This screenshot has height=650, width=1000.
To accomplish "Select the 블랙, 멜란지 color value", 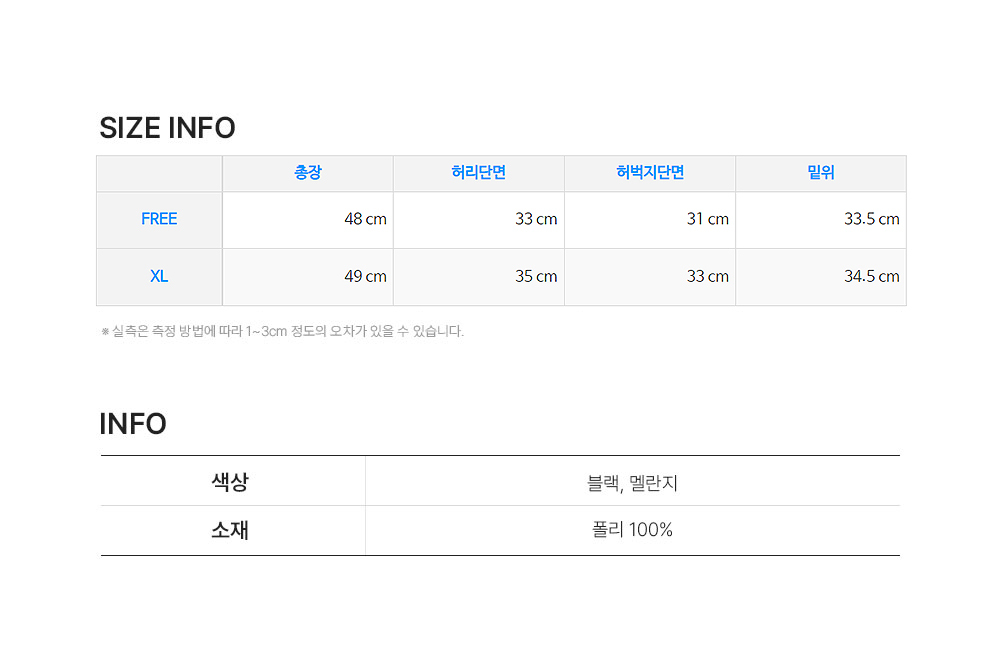I will click(x=632, y=483).
